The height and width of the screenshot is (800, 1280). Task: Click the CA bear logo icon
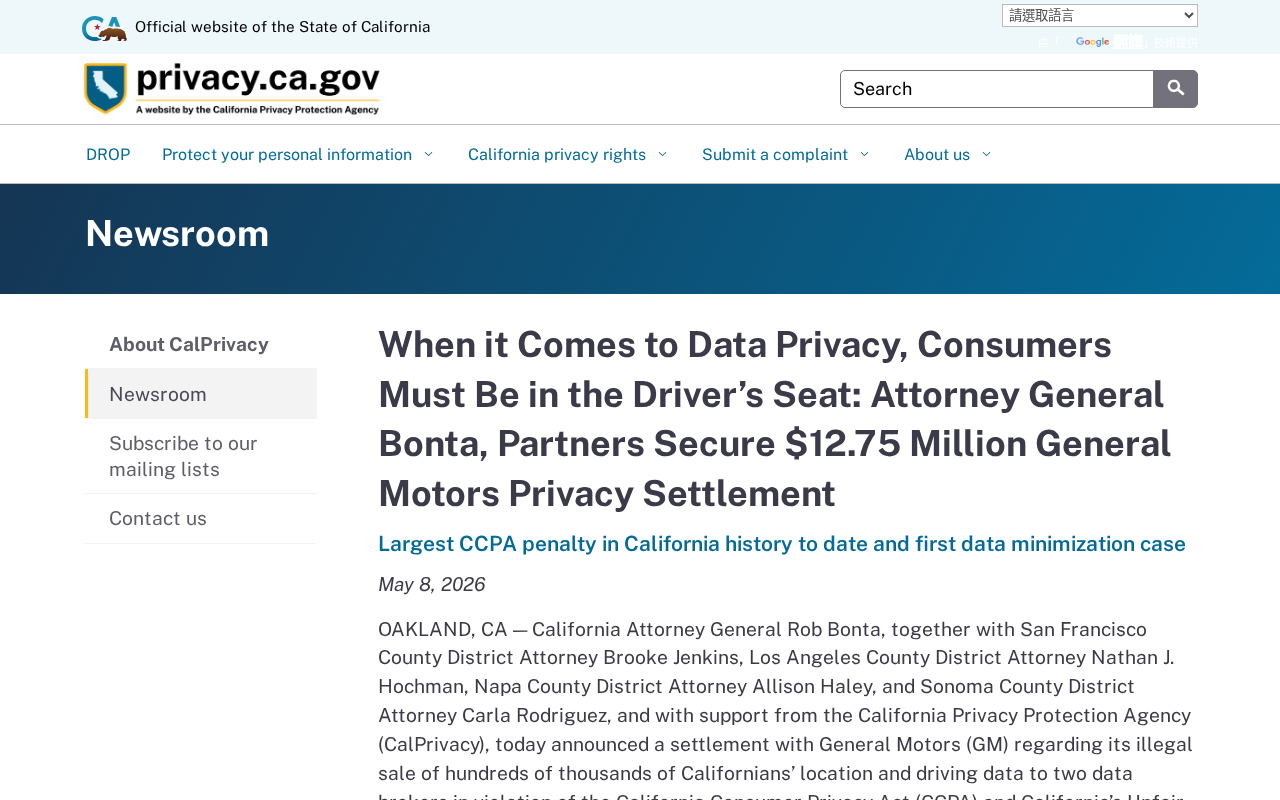tap(104, 28)
